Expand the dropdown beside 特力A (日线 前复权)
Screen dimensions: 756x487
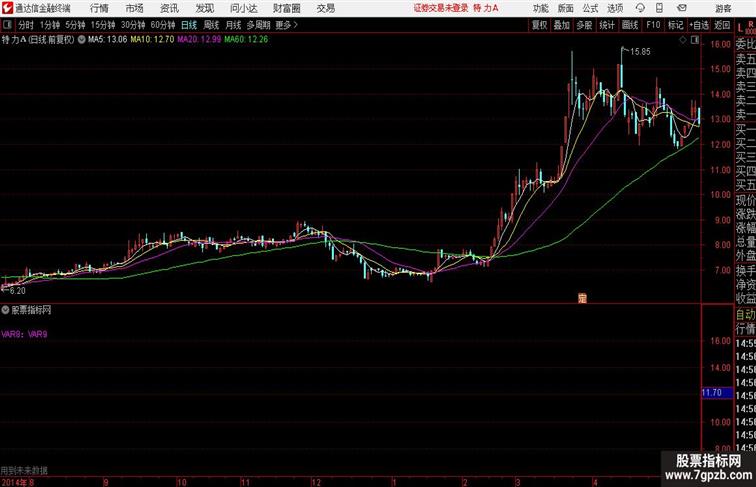click(x=81, y=40)
